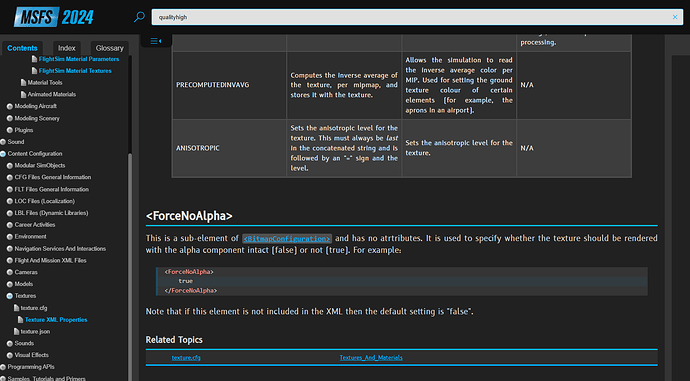Switch to the Glossary tab
The image size is (690, 381).
[110, 48]
